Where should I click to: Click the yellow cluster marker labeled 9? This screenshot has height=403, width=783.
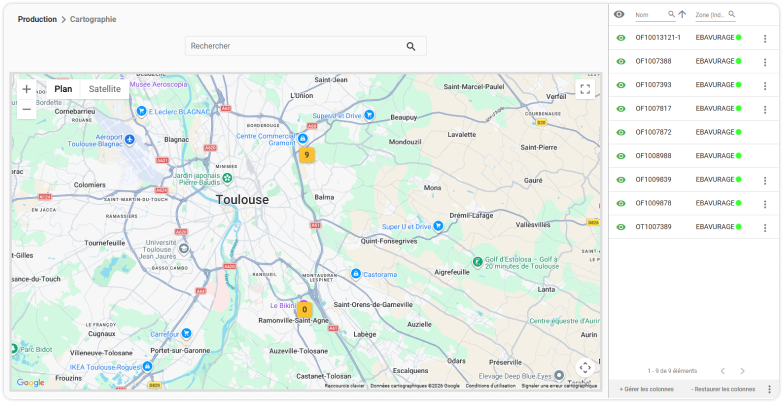pyautogui.click(x=307, y=155)
